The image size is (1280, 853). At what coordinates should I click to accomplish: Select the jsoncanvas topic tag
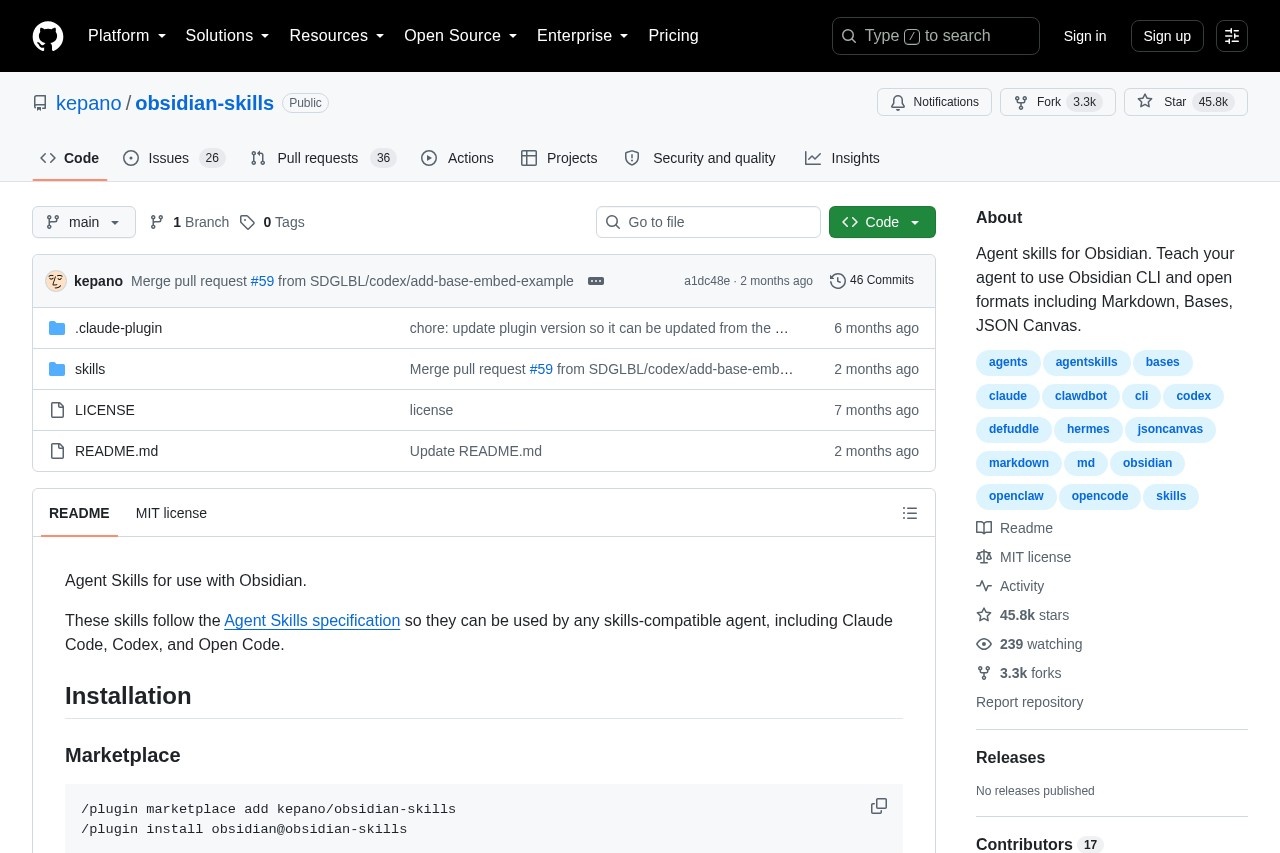click(1170, 429)
